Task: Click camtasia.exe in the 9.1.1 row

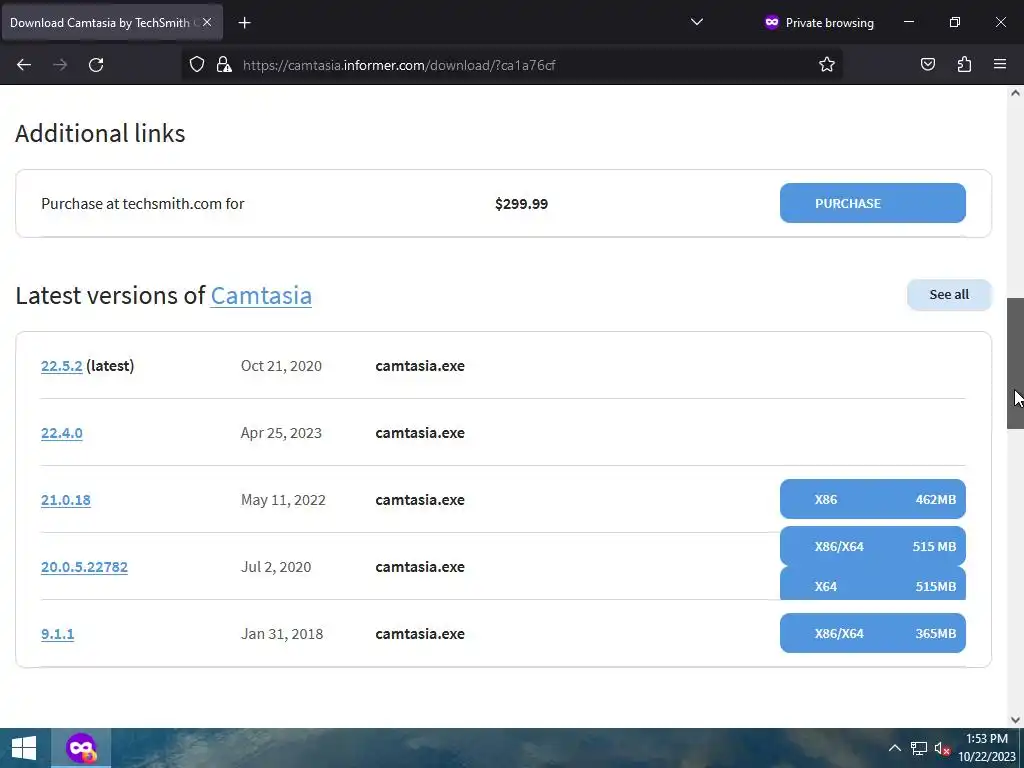Action: point(420,634)
